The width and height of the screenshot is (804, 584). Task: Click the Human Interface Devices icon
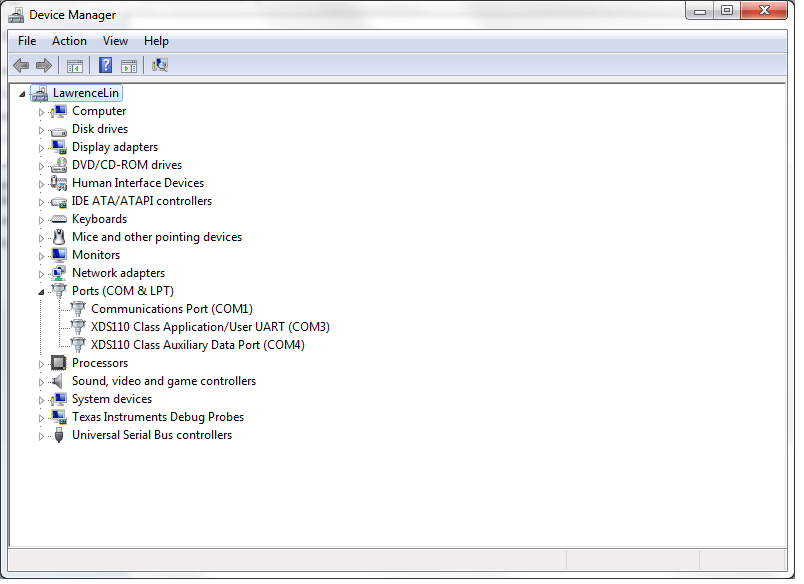[x=59, y=184]
